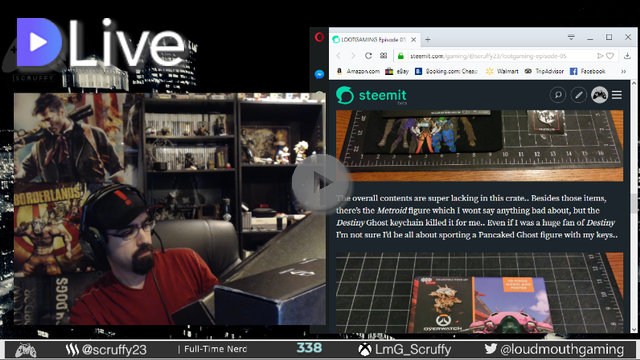Open the eBay bookmark
This screenshot has width=640, height=360.
pyautogui.click(x=397, y=71)
